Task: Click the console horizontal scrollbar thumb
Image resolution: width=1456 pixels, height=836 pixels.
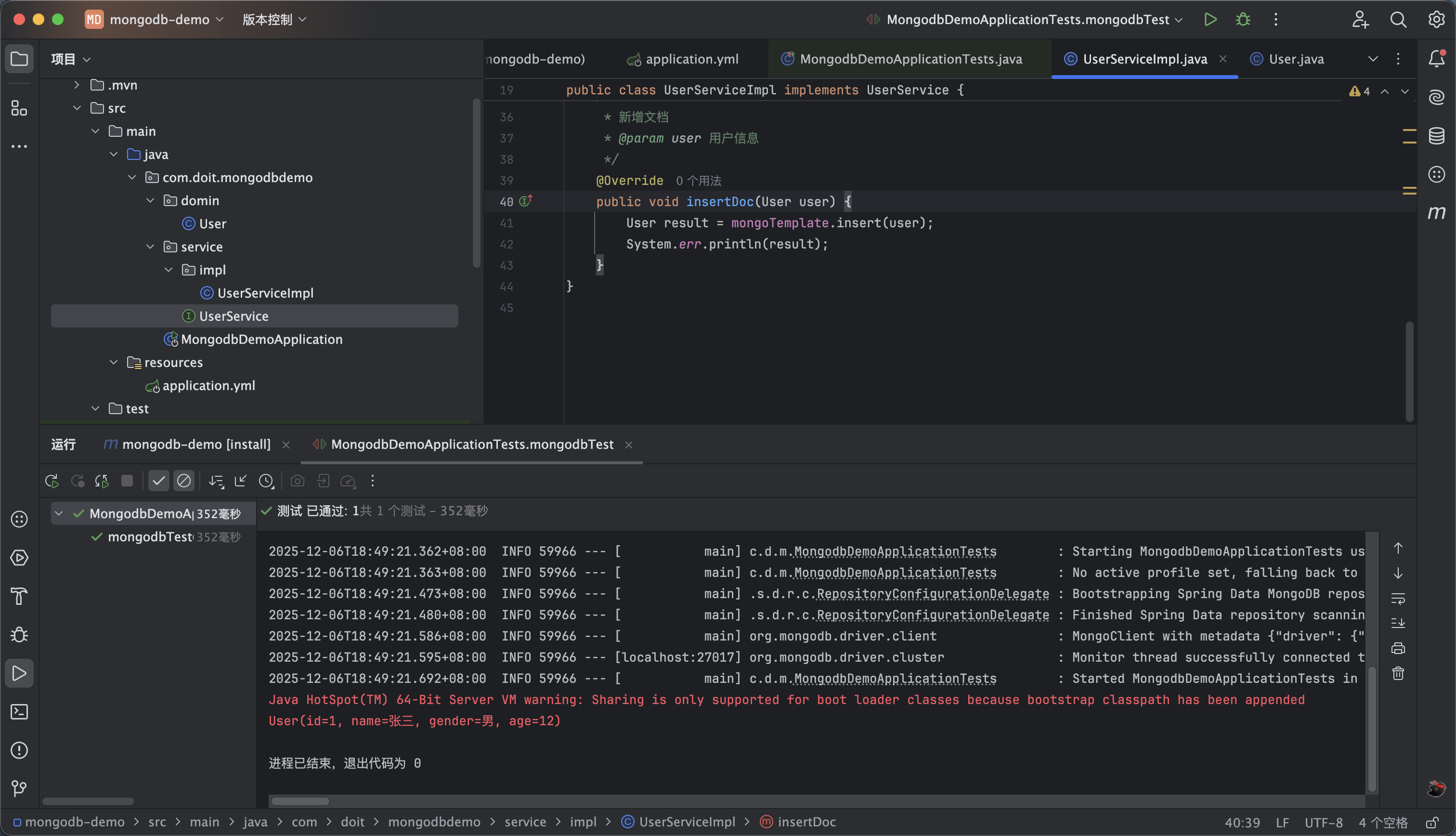Action: coord(300,801)
